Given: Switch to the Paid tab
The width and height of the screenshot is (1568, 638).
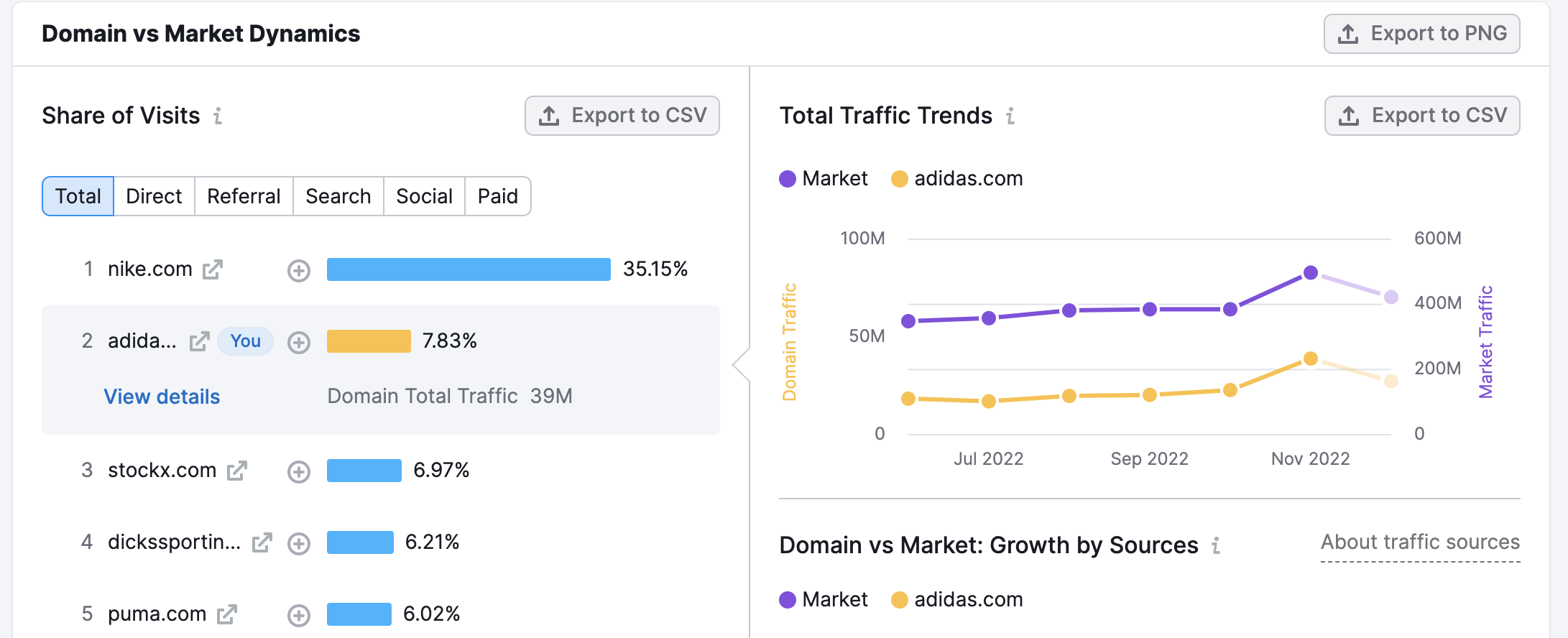Looking at the screenshot, I should (x=498, y=196).
